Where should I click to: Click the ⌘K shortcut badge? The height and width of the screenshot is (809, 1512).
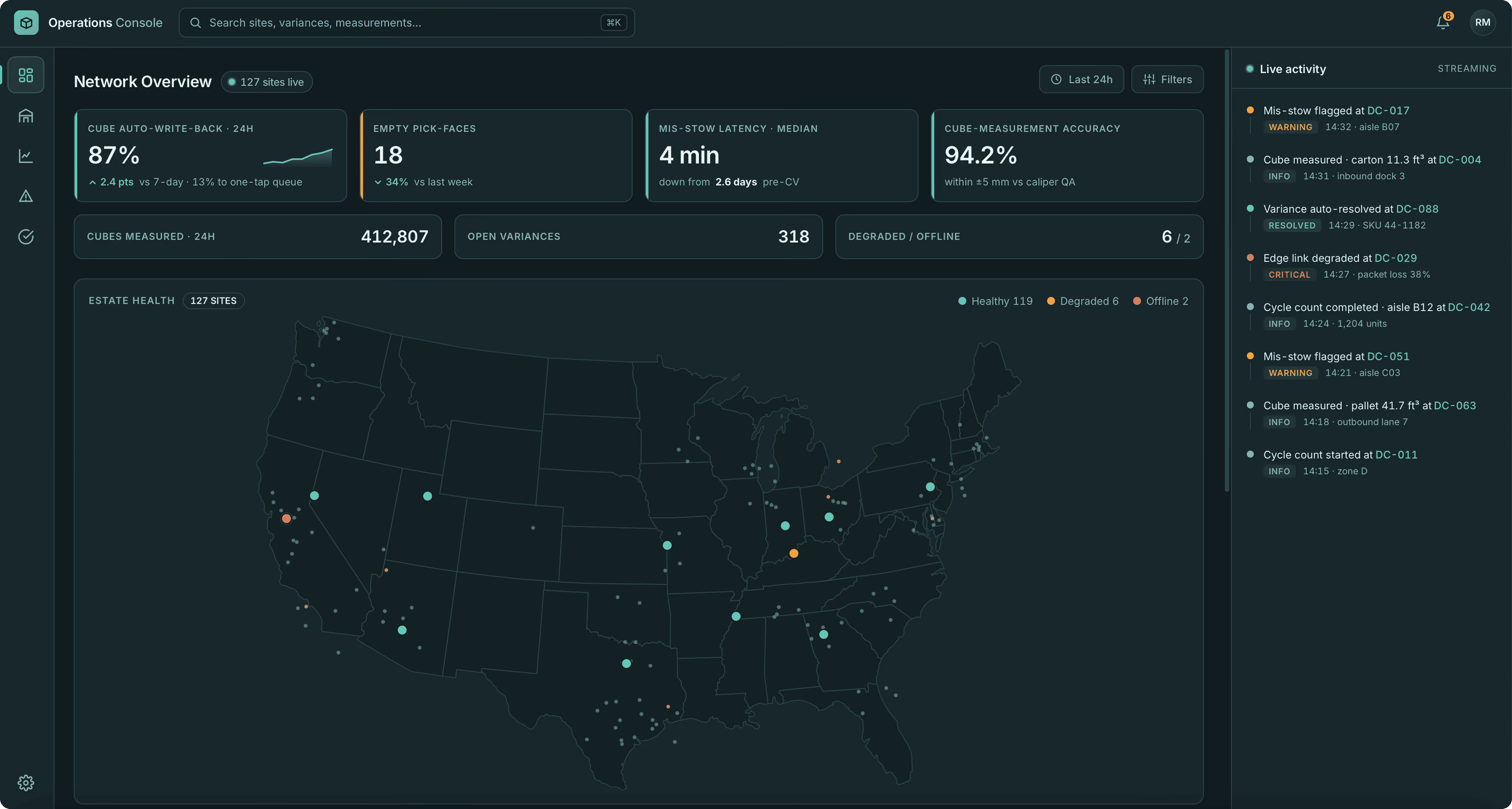(613, 22)
